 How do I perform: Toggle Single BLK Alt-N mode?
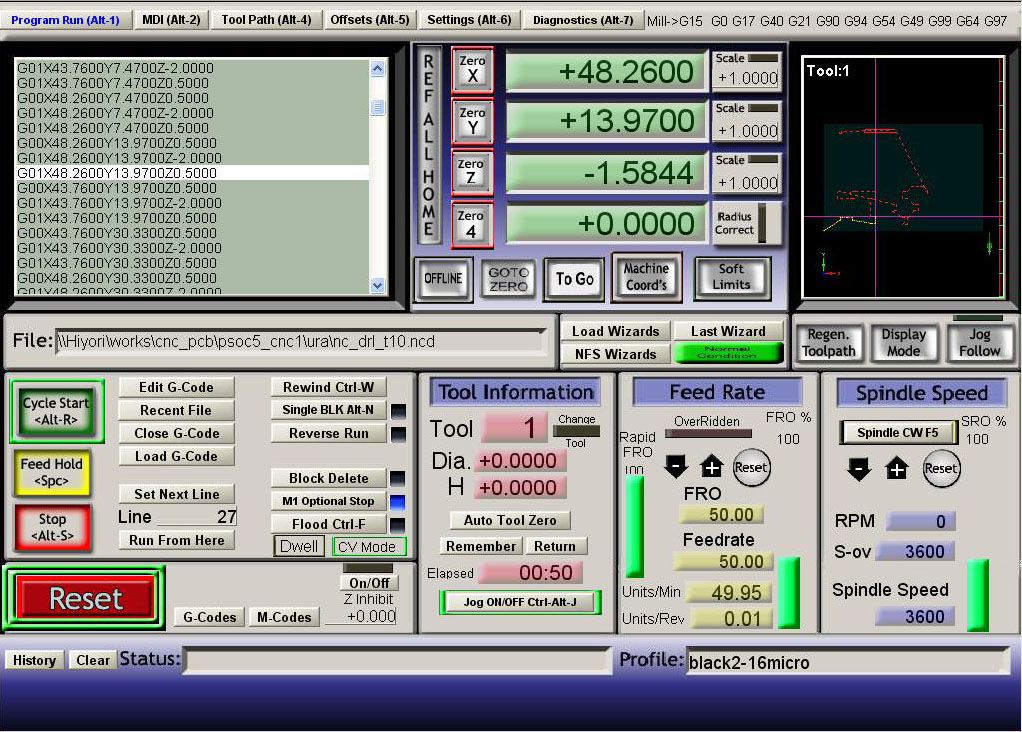click(328, 410)
